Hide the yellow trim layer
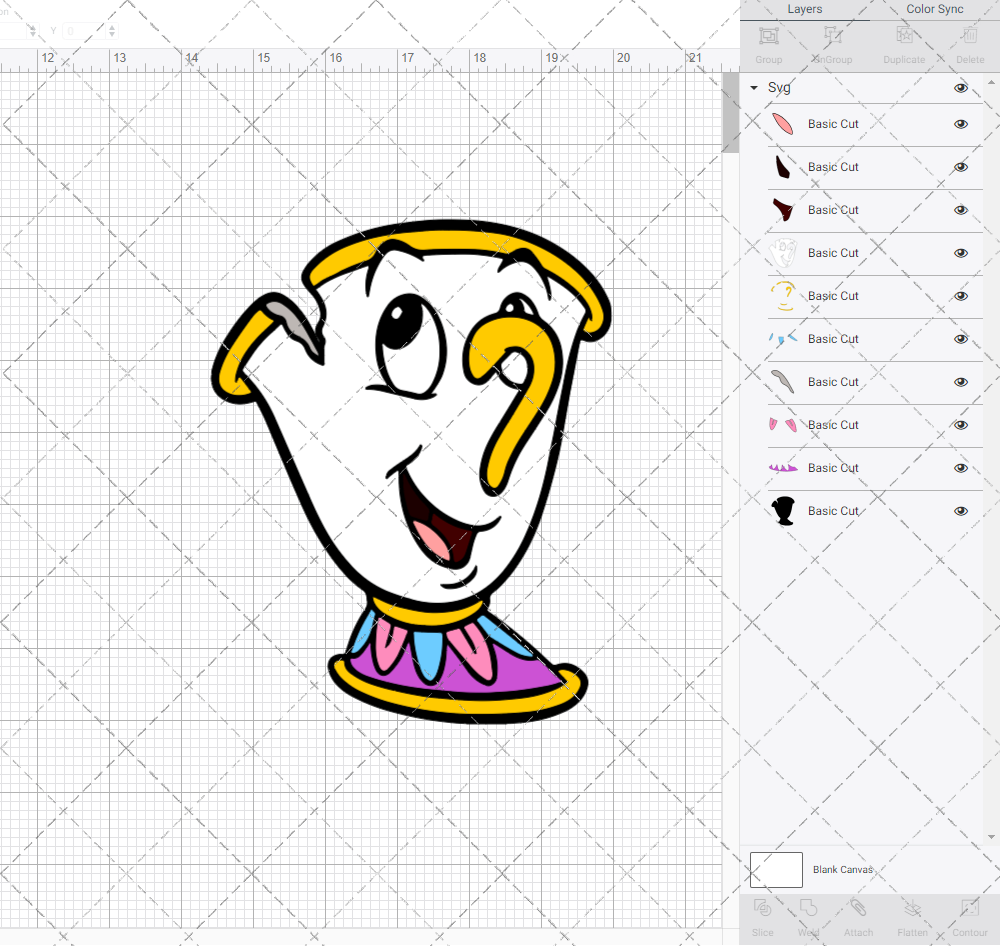 960,296
